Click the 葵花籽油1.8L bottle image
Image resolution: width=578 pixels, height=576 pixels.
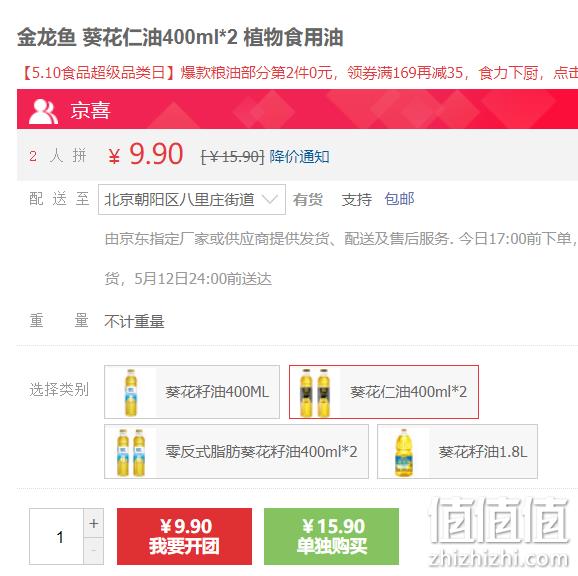pyautogui.click(x=404, y=452)
